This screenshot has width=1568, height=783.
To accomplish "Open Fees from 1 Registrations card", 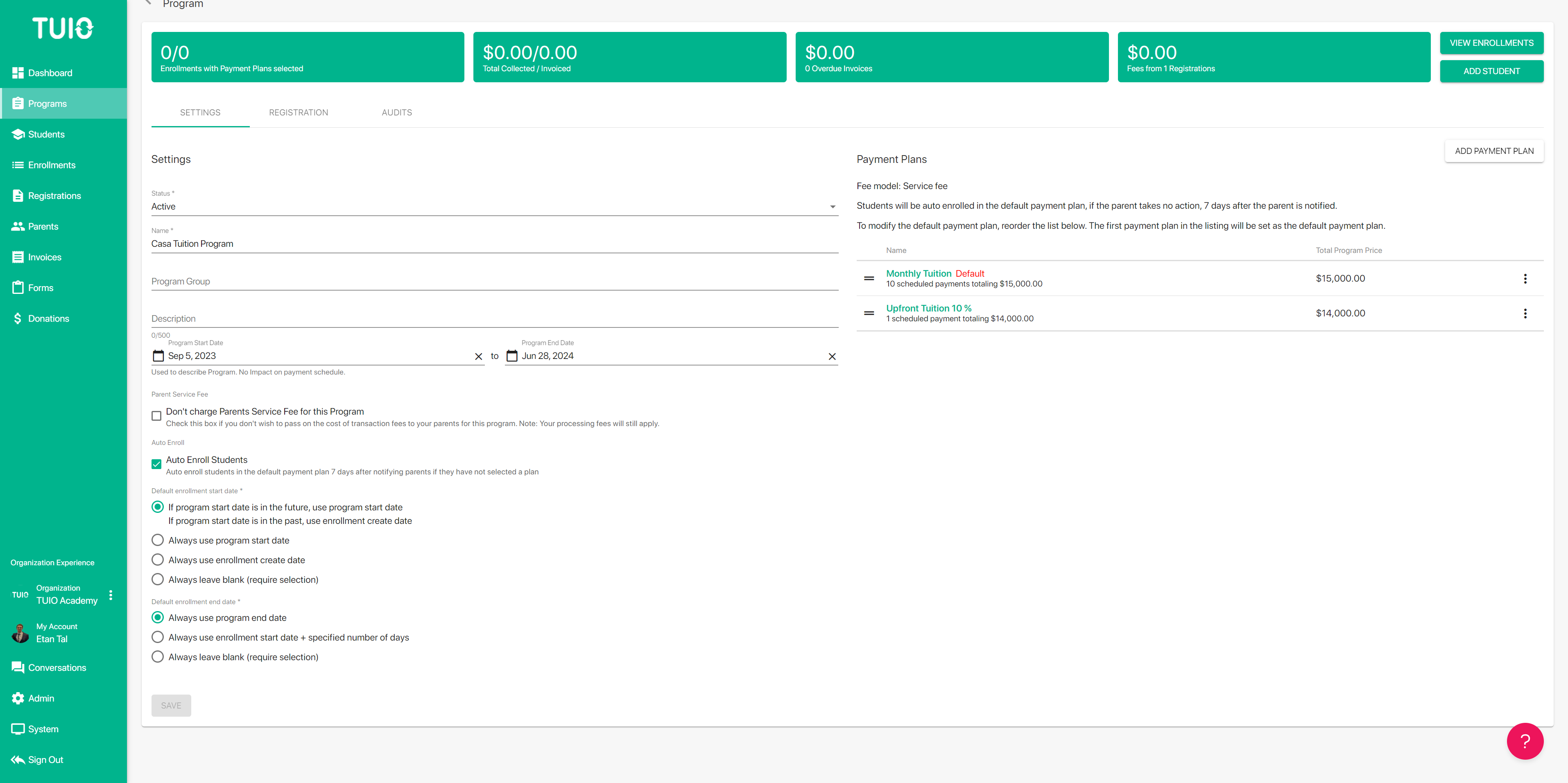I will tap(1274, 57).
